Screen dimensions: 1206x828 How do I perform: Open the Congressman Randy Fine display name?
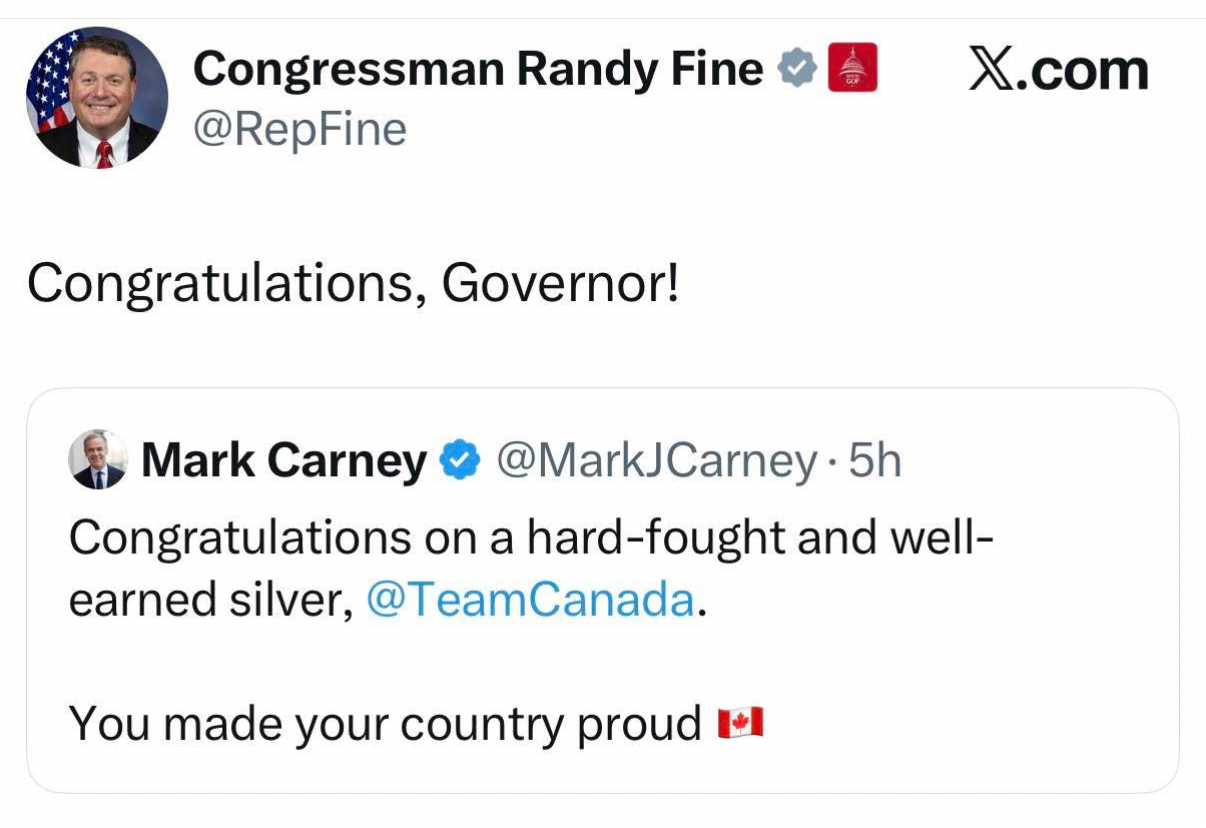[478, 69]
